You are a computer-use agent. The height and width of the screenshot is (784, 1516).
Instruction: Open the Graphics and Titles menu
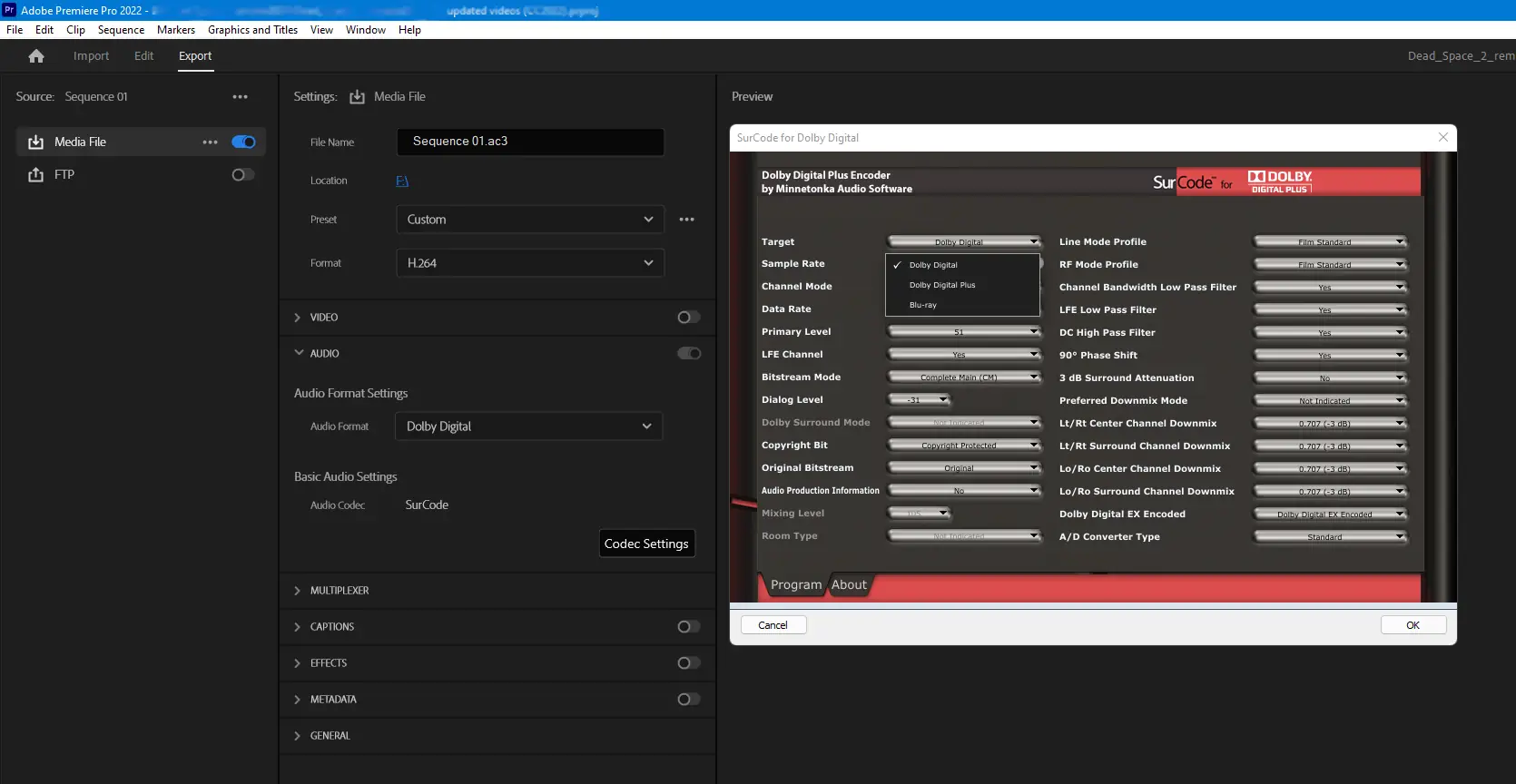252,30
